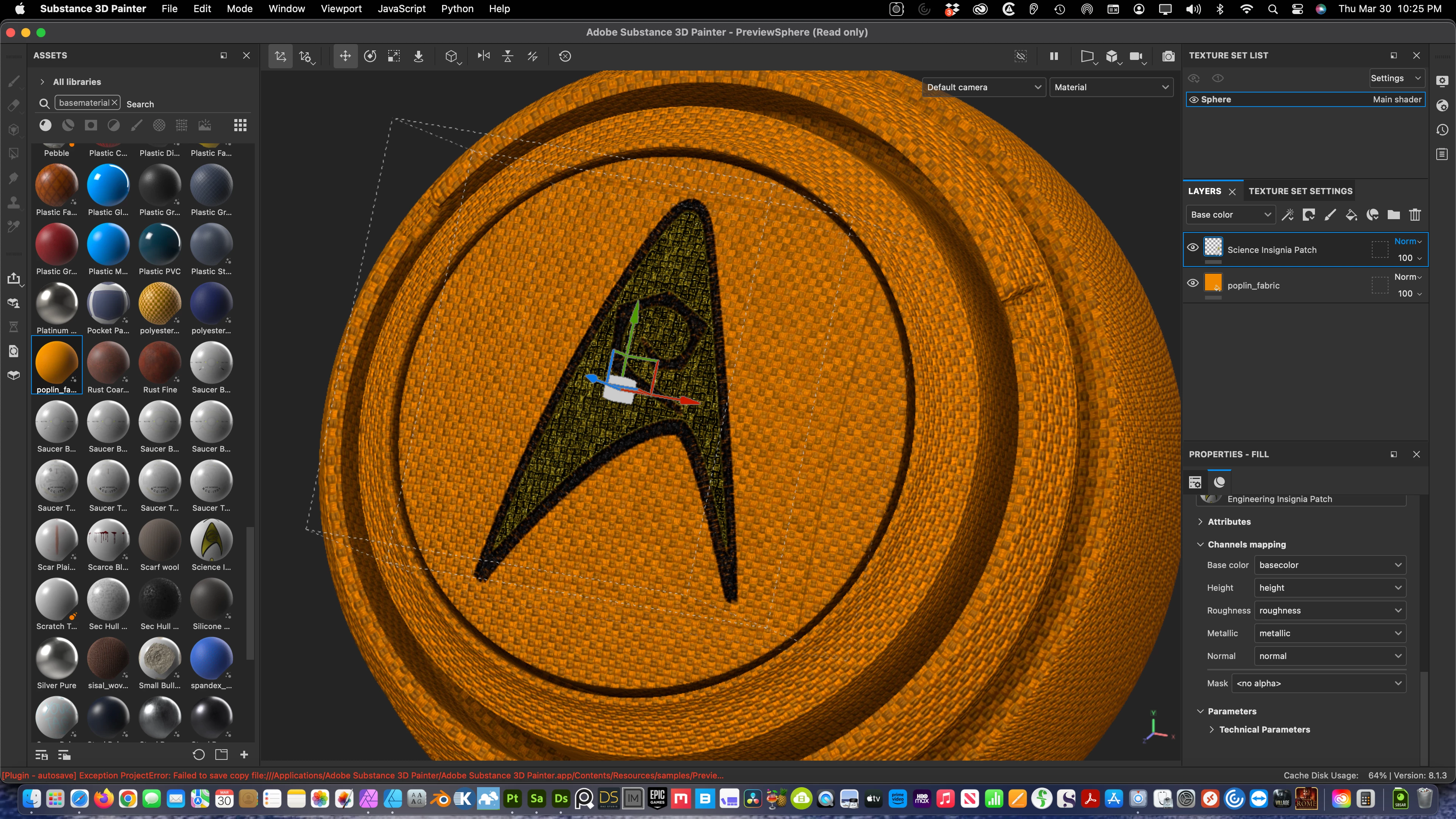Click the poplin_fabric layer orange color swatch

point(1213,283)
